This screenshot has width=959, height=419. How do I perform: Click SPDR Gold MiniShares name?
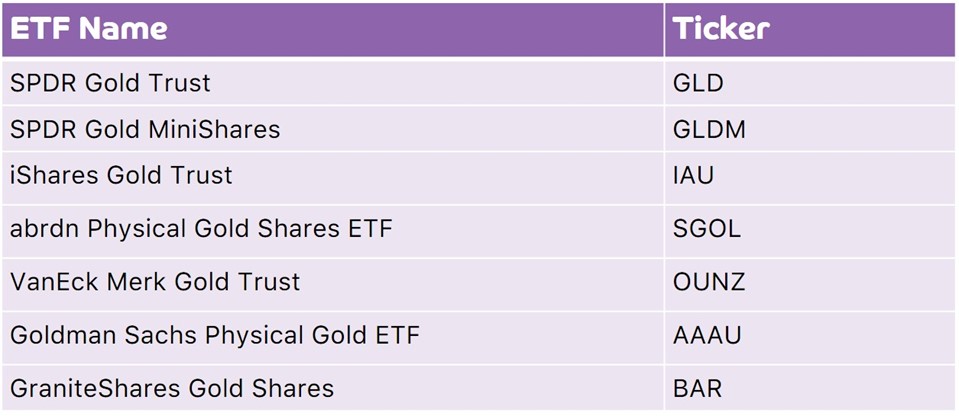(145, 129)
